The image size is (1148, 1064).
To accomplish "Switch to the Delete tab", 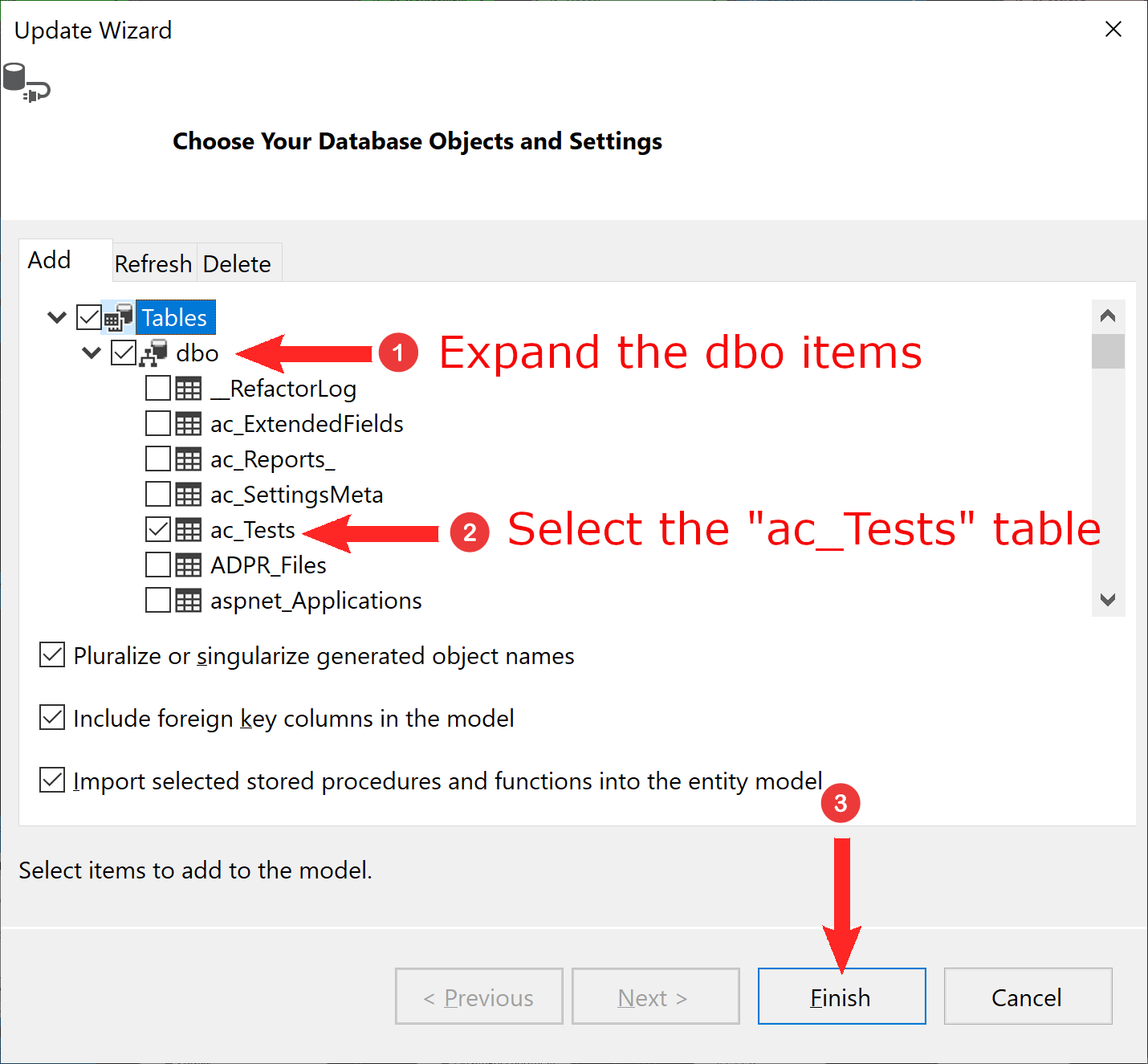I will (238, 263).
